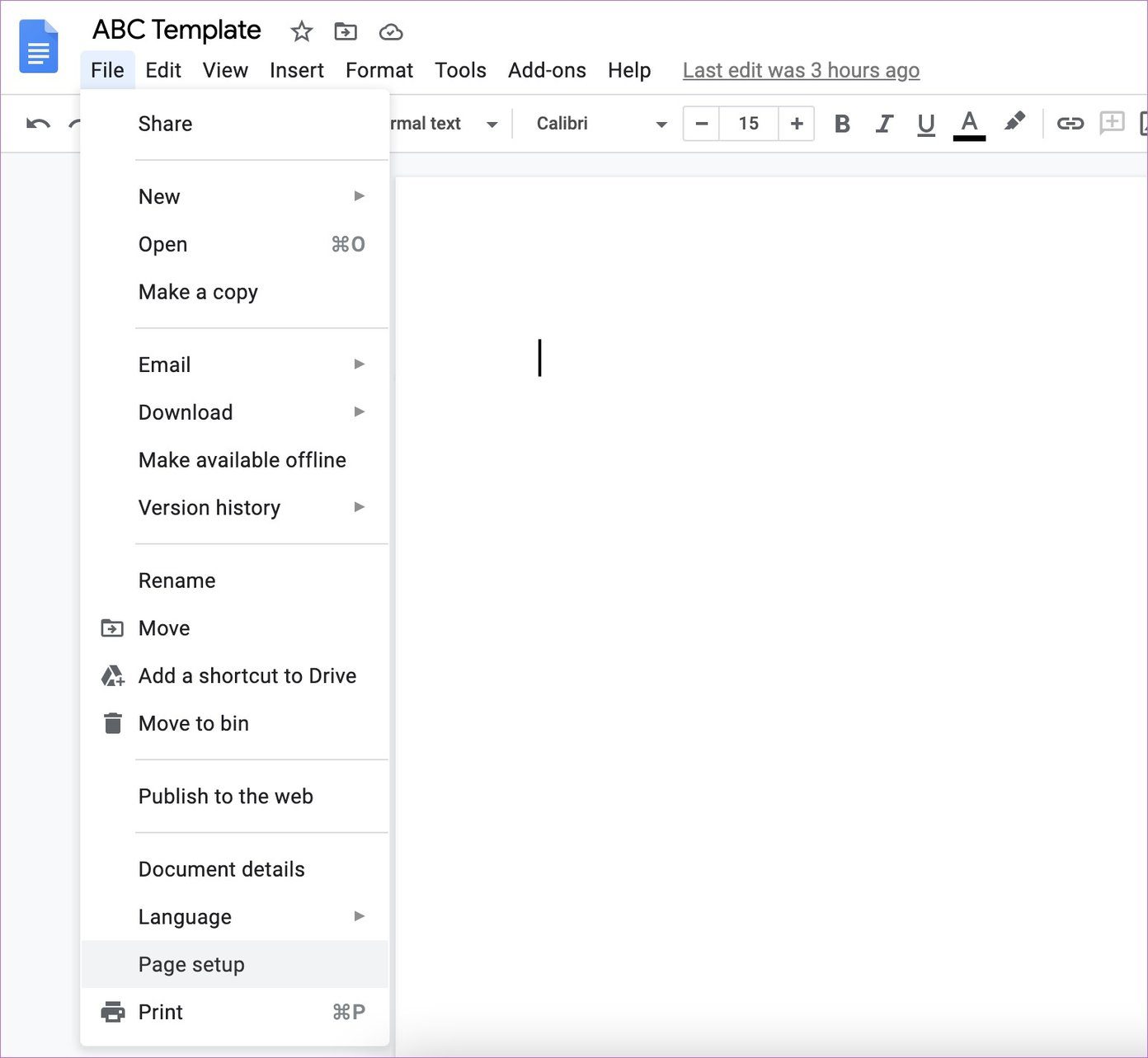Click the undo arrow in toolbar
Viewport: 1148px width, 1058px height.
pos(38,124)
